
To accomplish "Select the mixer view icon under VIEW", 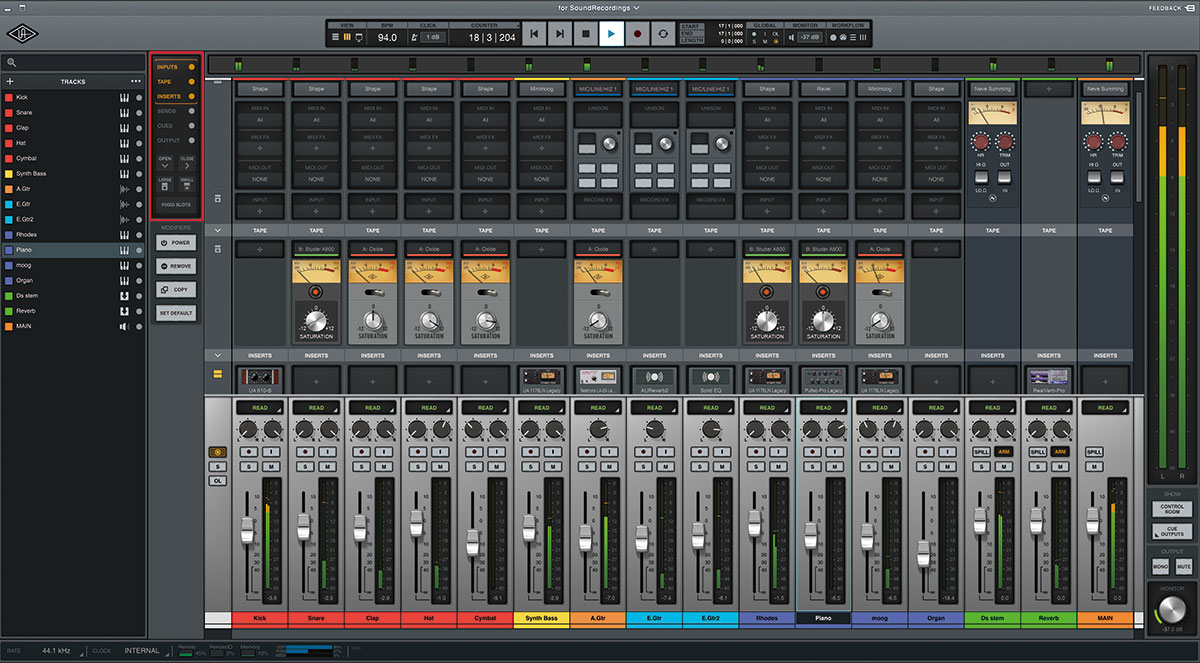I will [x=348, y=37].
